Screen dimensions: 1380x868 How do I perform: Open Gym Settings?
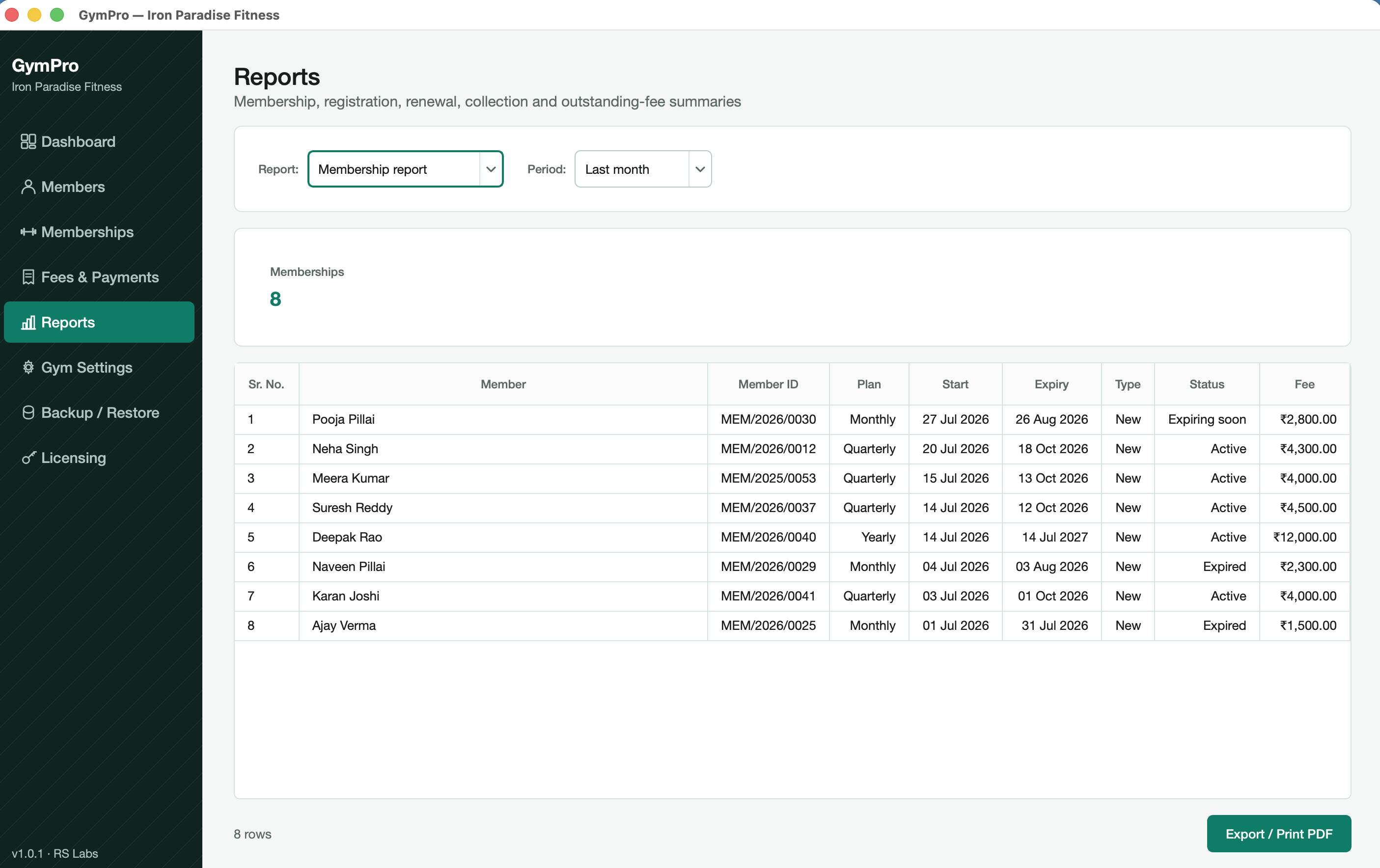tap(99, 367)
